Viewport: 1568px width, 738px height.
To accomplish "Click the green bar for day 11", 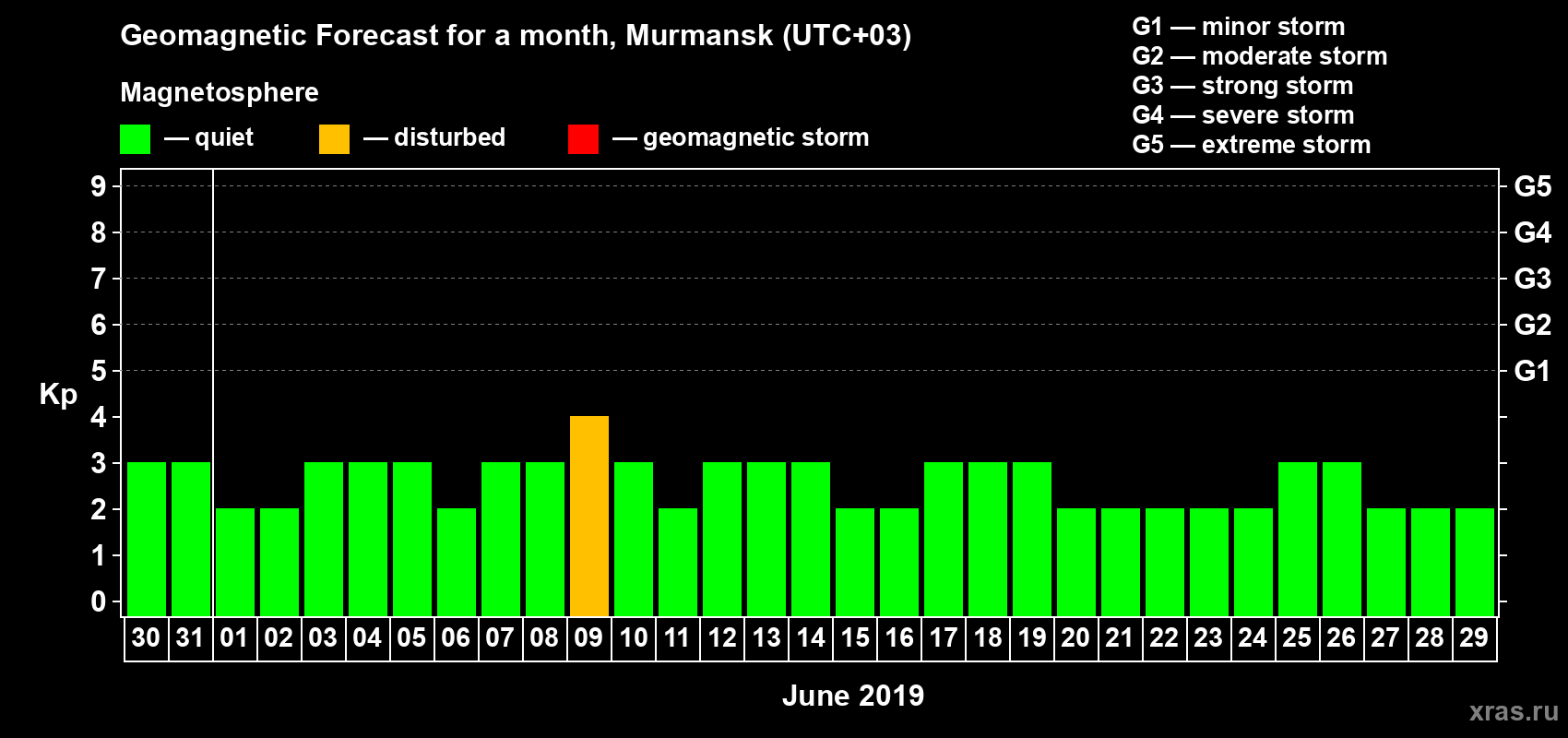I will (678, 563).
